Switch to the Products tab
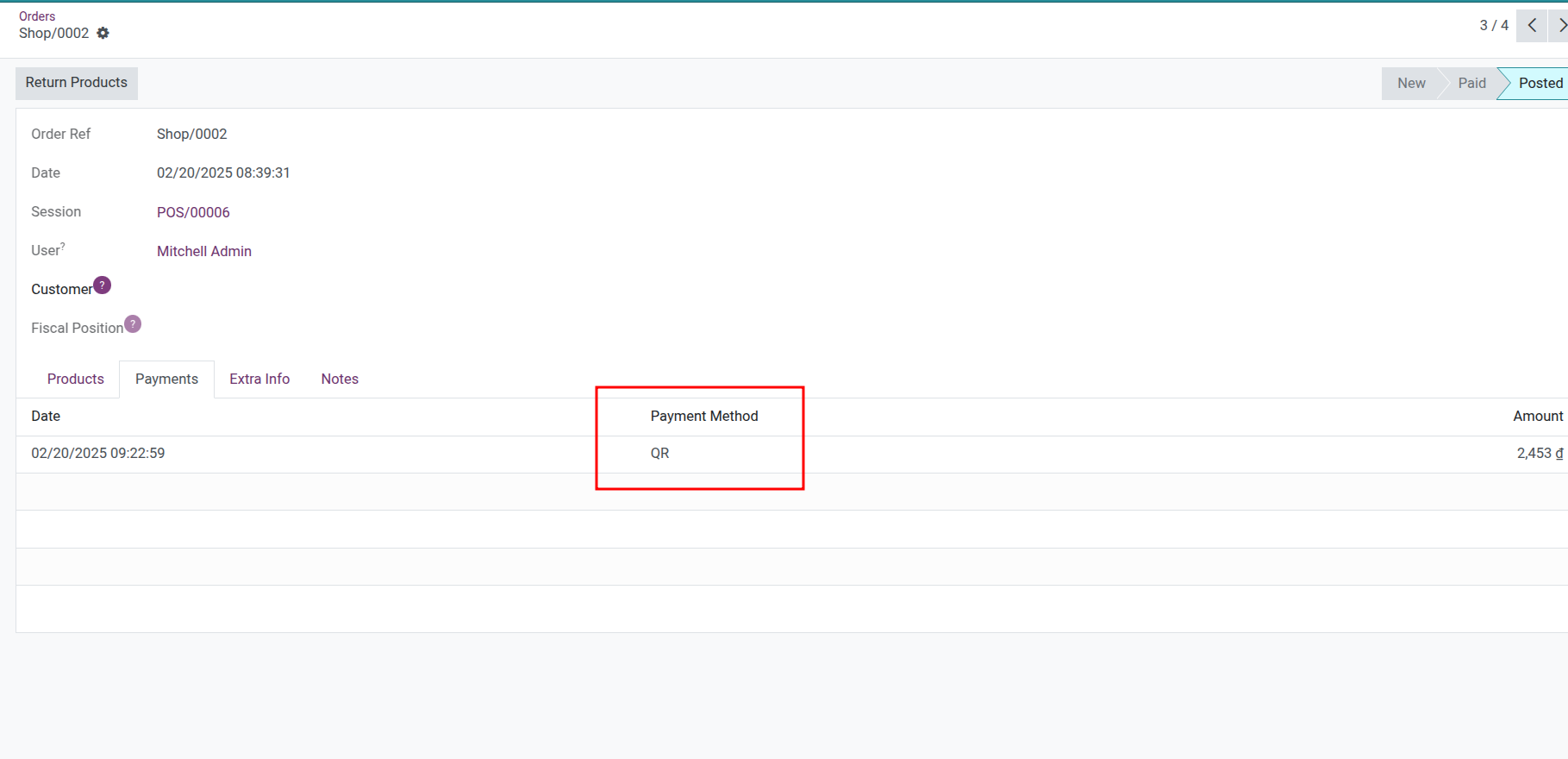 pos(76,379)
